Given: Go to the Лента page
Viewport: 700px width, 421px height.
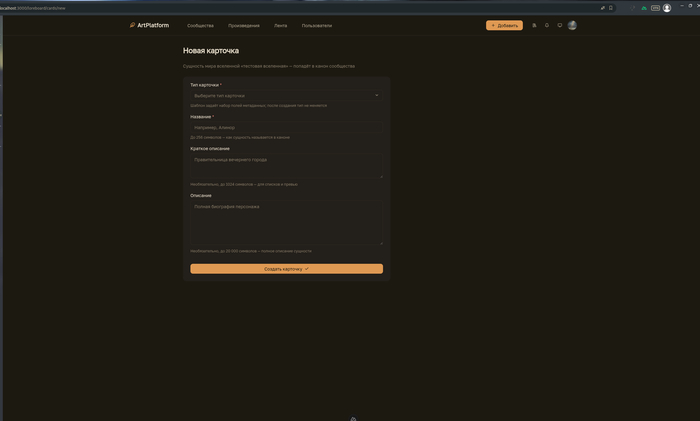Looking at the screenshot, I should (x=280, y=26).
